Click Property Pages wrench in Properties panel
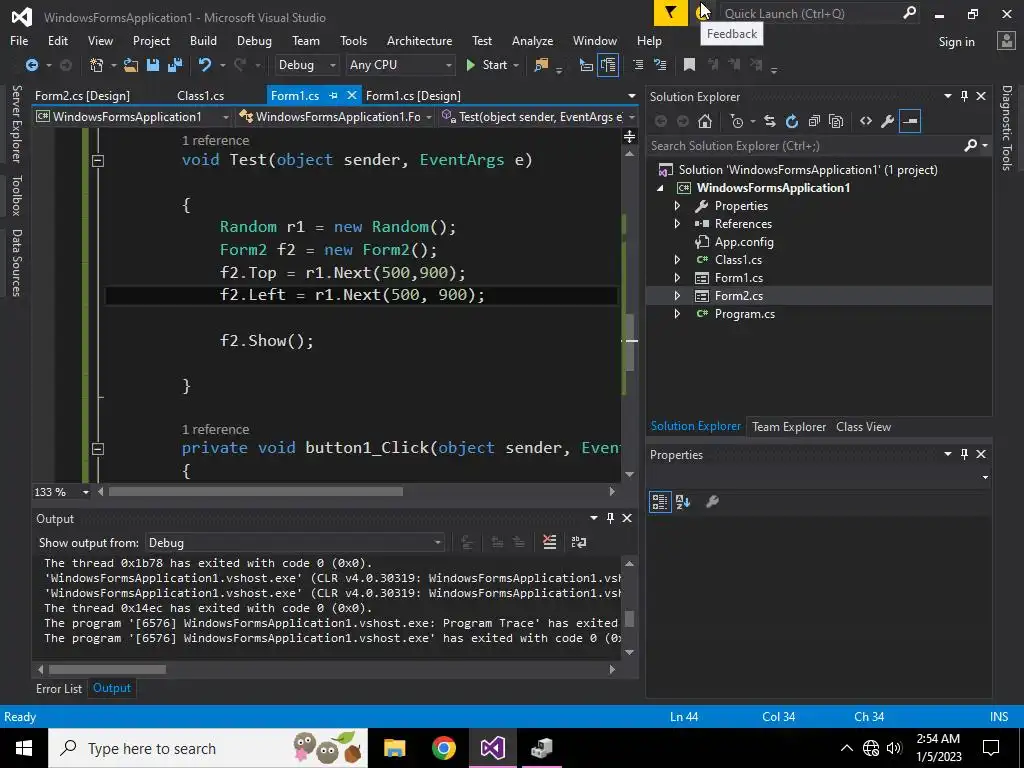The image size is (1024, 768). click(x=712, y=502)
